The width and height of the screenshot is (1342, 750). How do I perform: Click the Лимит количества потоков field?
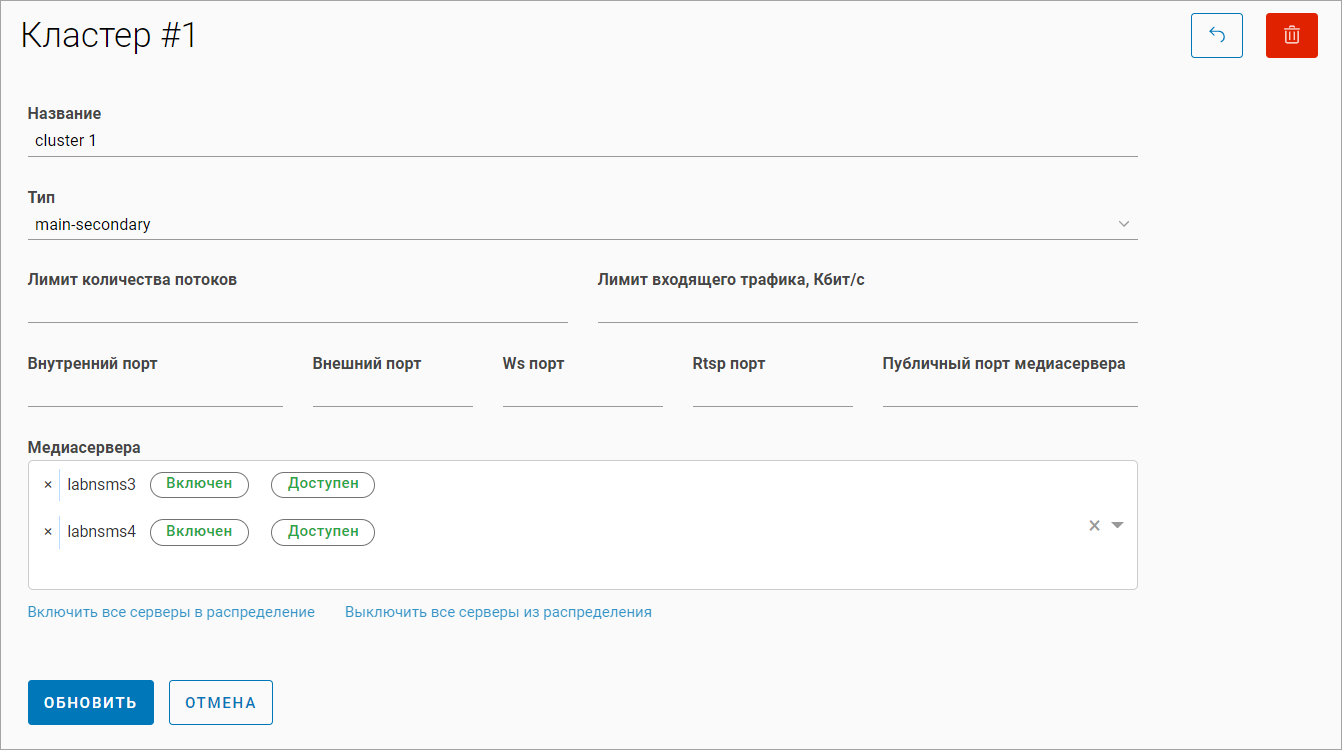297,308
